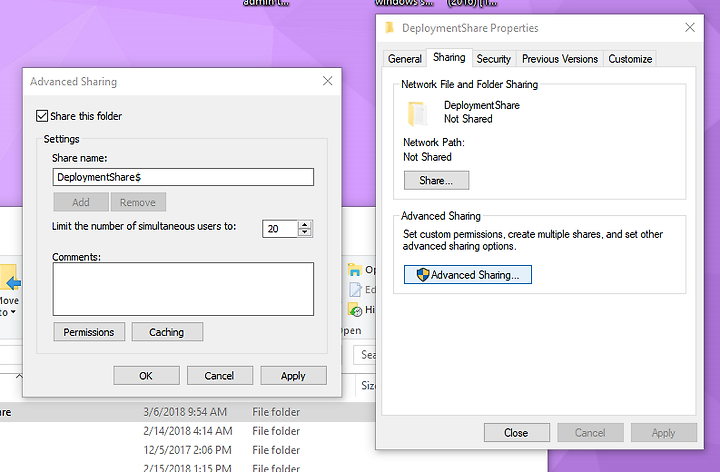Increase simultaneous users limit with up arrow
The height and width of the screenshot is (472, 720).
(x=304, y=225)
